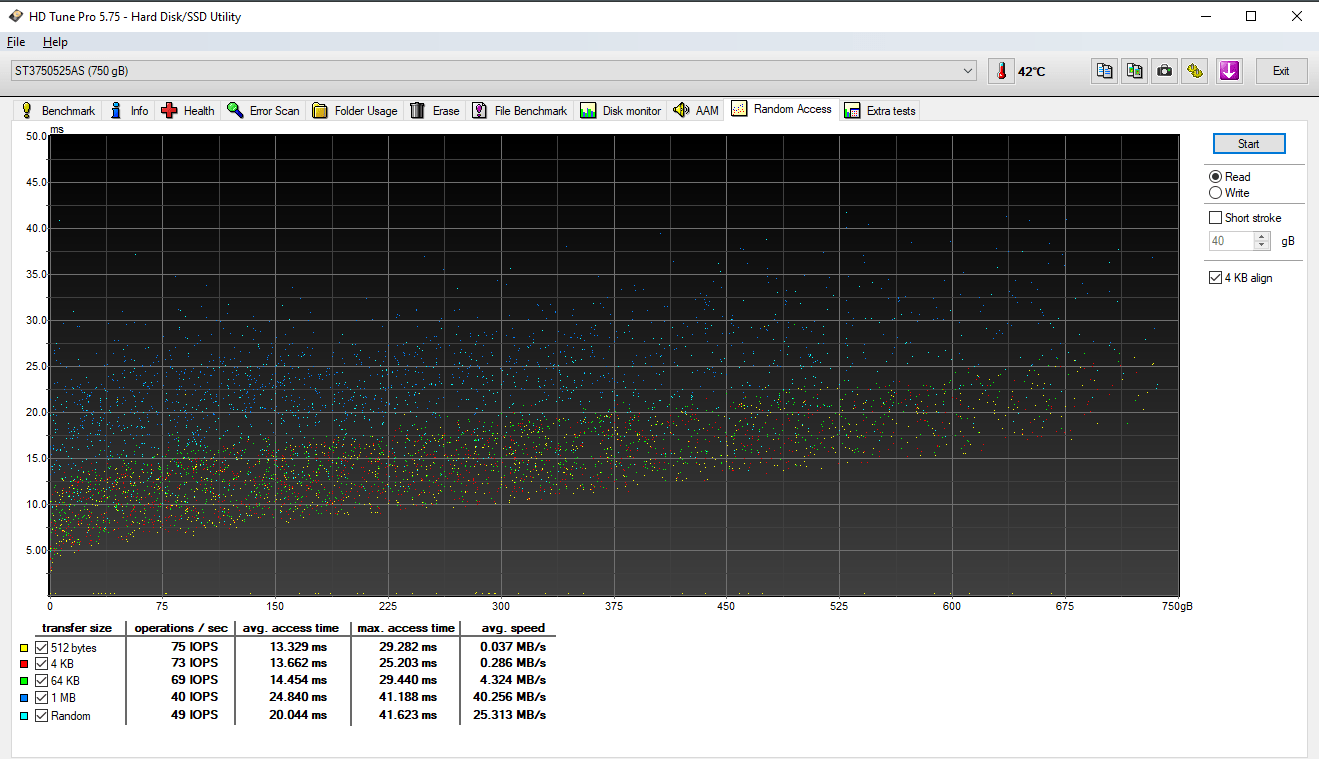Open options with the yellow gears icon
The height and width of the screenshot is (759, 1319).
click(1195, 71)
